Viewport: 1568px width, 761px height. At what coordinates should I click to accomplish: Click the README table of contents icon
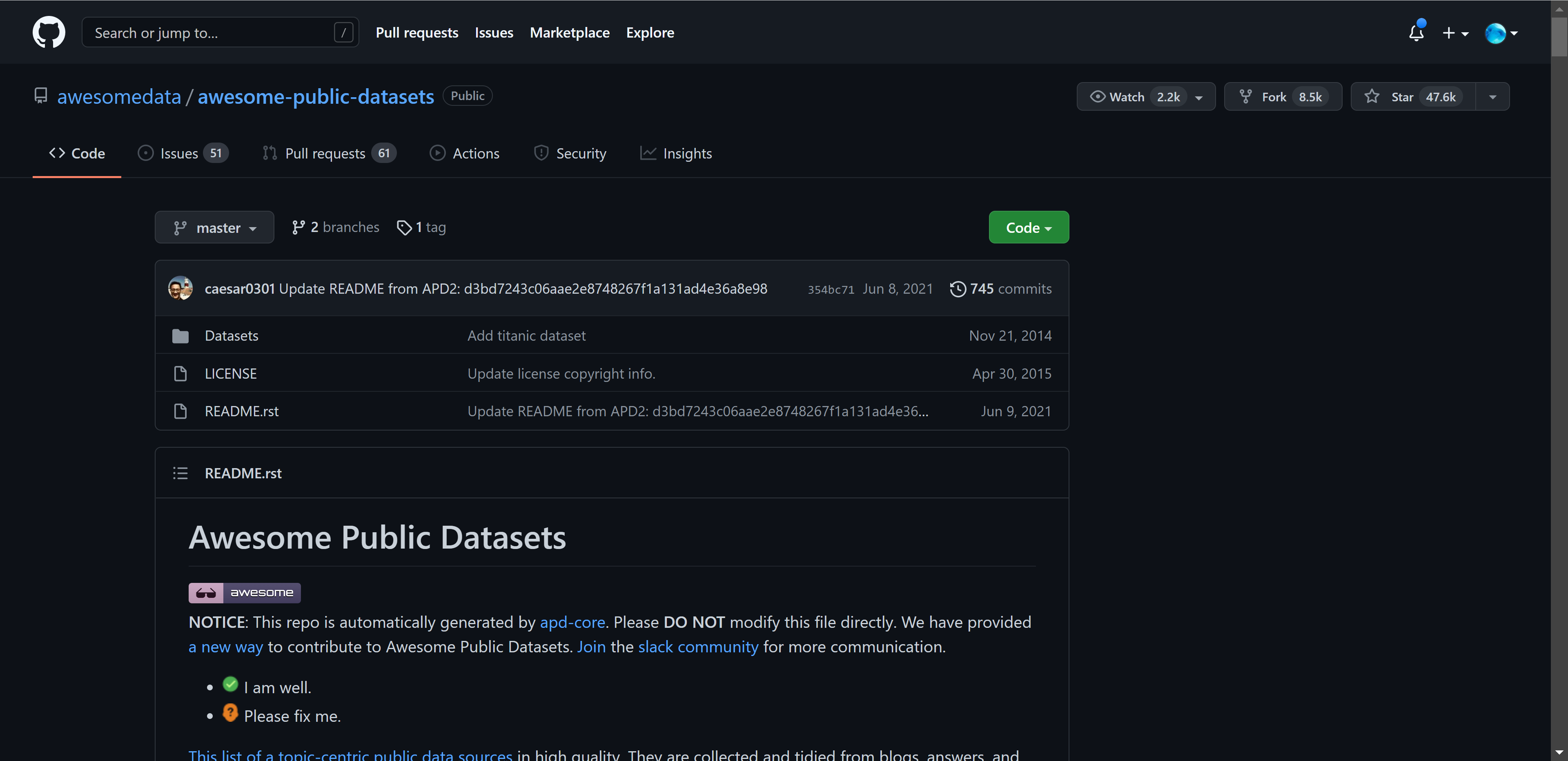pos(180,473)
